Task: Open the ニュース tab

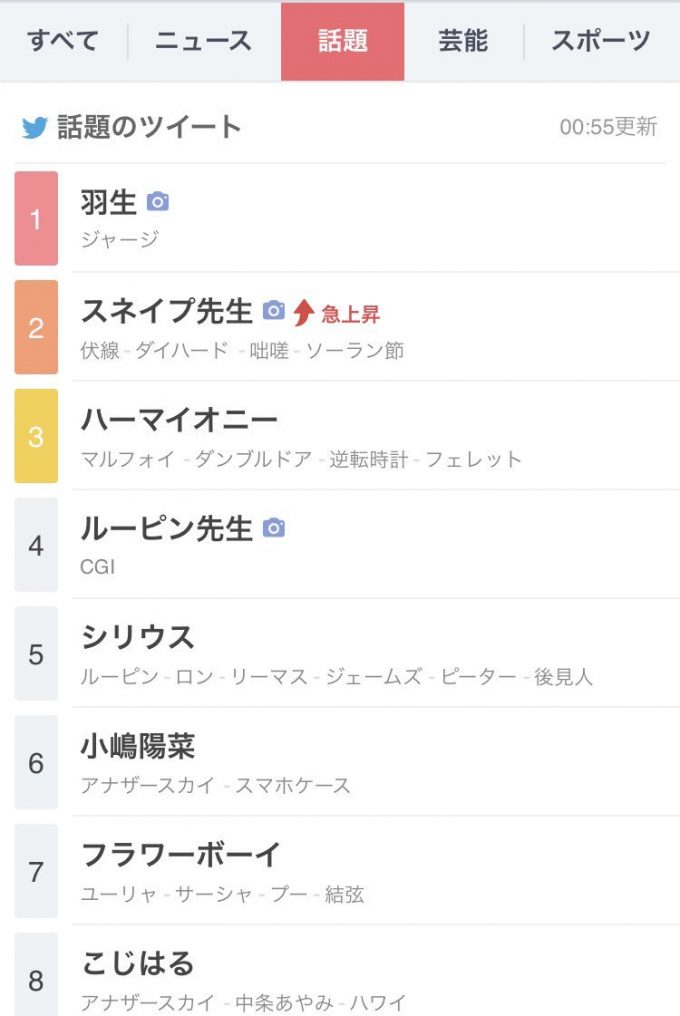Action: [x=203, y=41]
